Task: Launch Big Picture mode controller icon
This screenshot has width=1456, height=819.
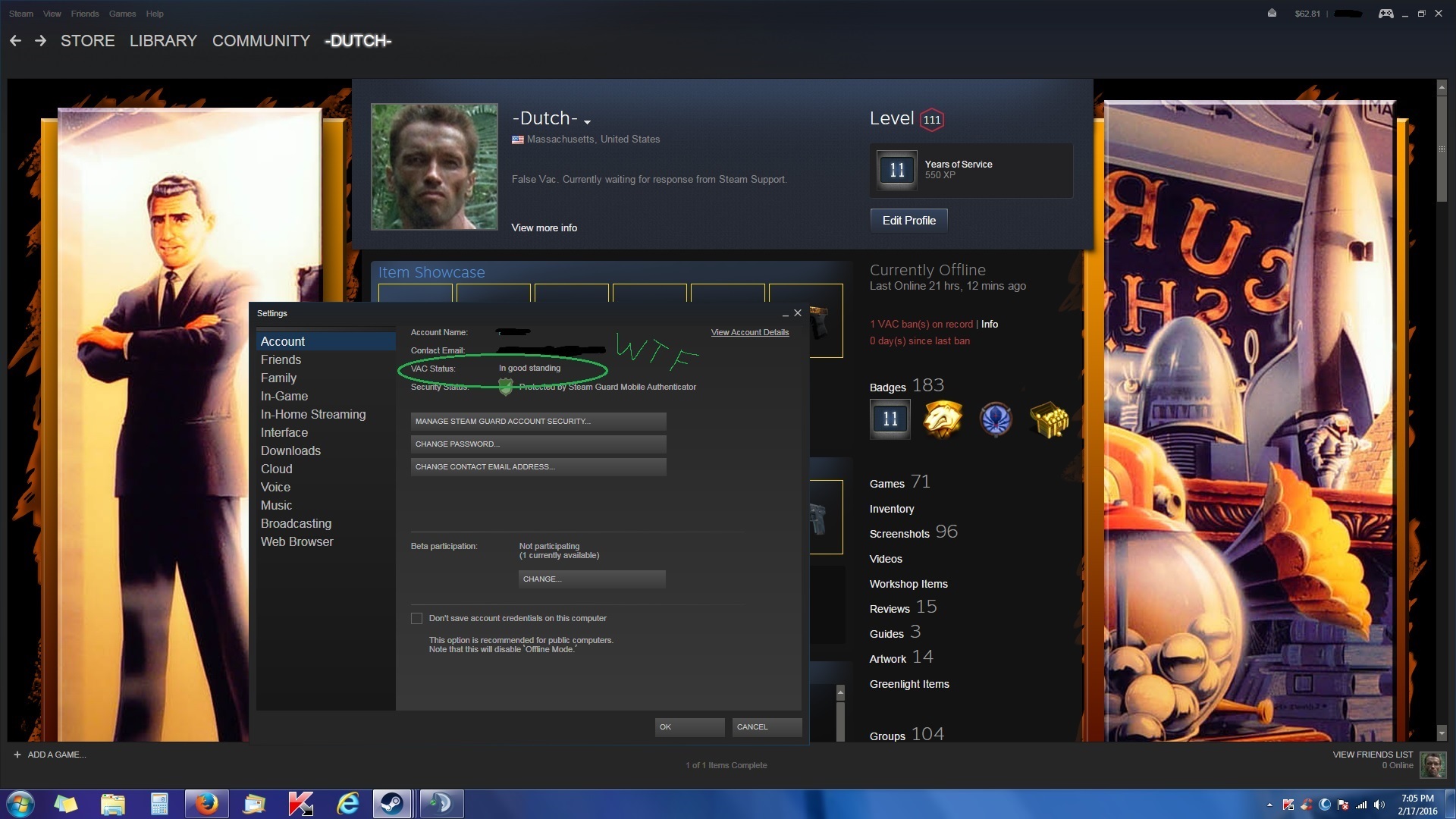Action: click(1385, 14)
